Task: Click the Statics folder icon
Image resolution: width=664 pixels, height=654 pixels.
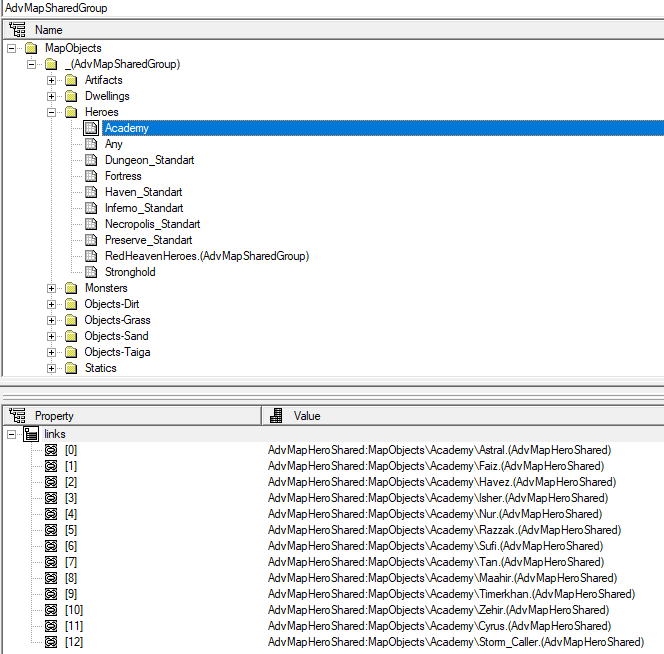Action: click(71, 368)
